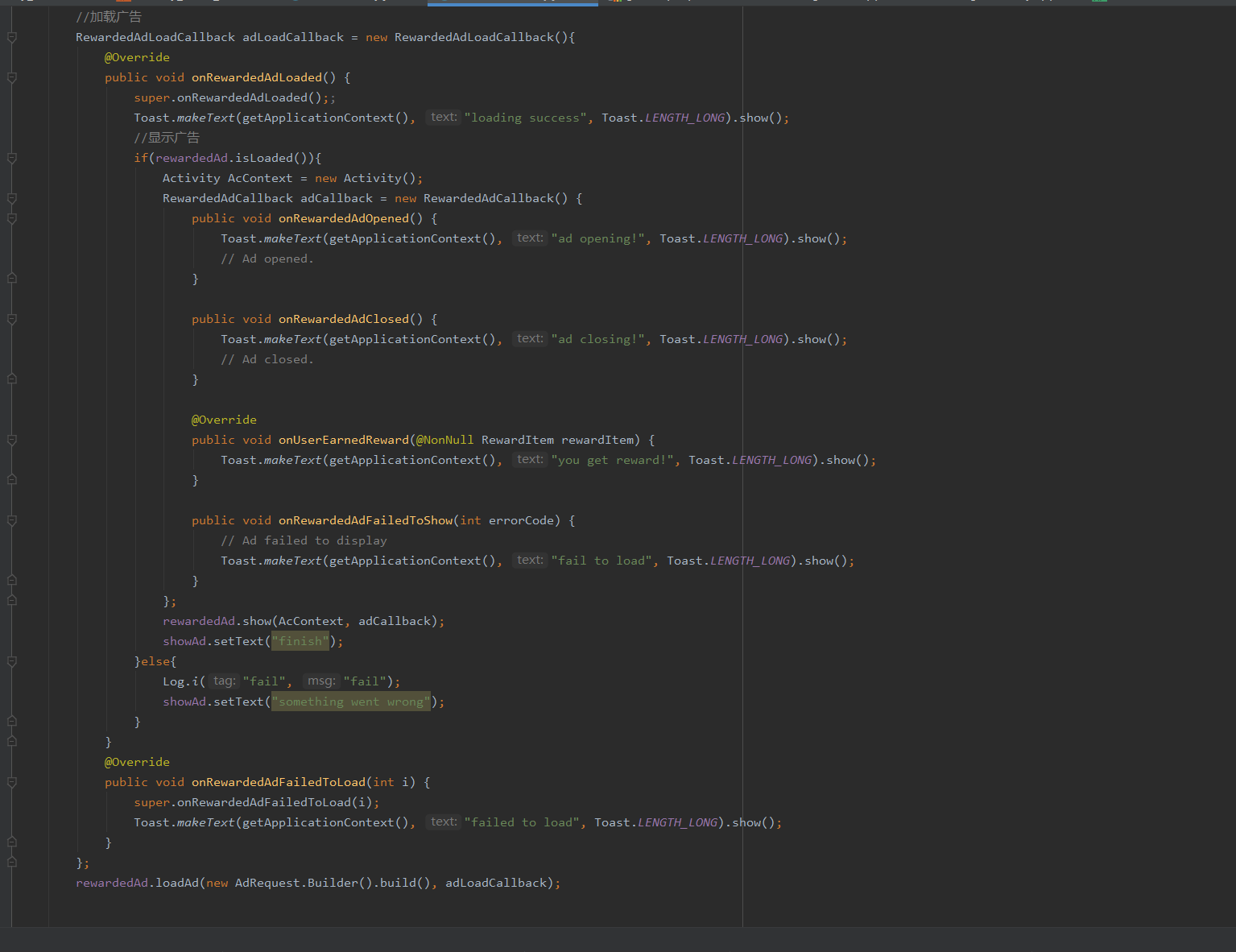This screenshot has width=1236, height=952.
Task: Click the RewardItem rewardItem parameter
Action: point(558,440)
